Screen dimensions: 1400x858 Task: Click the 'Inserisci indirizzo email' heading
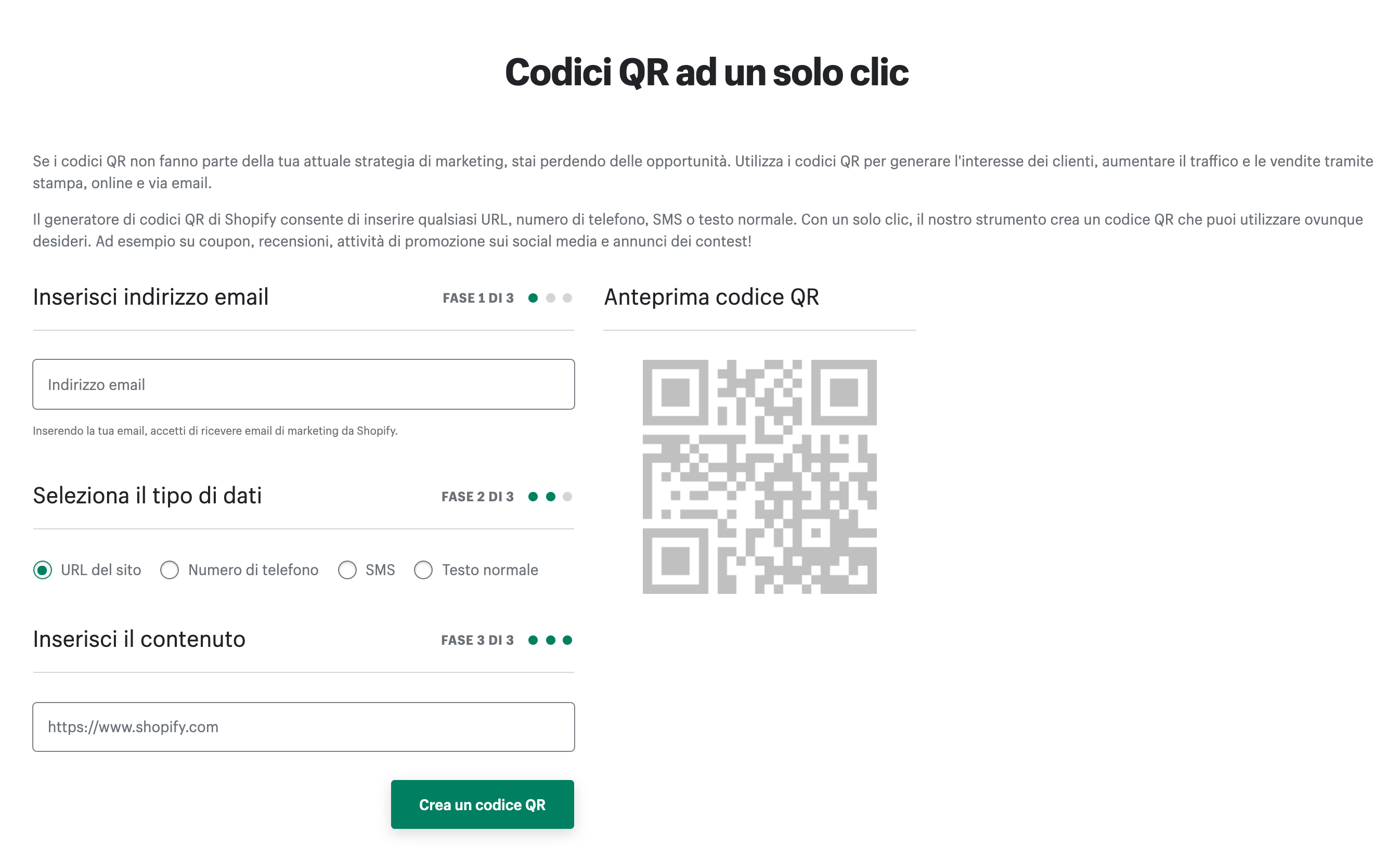coord(151,296)
